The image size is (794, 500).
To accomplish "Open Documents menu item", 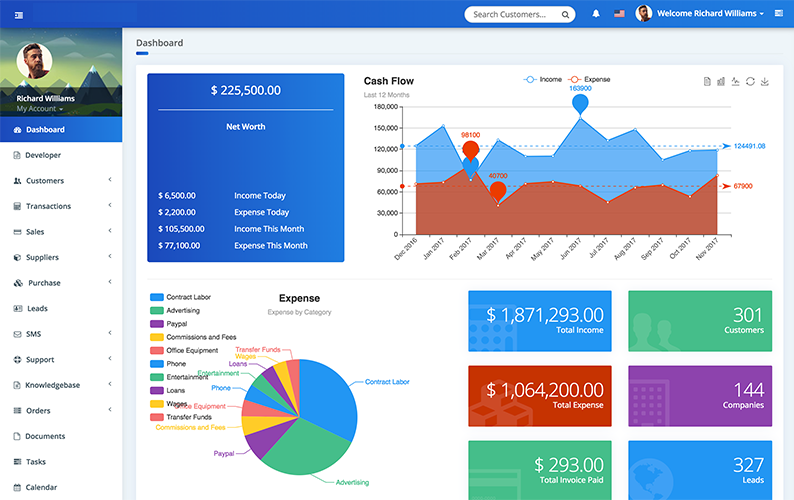I will tap(61, 436).
